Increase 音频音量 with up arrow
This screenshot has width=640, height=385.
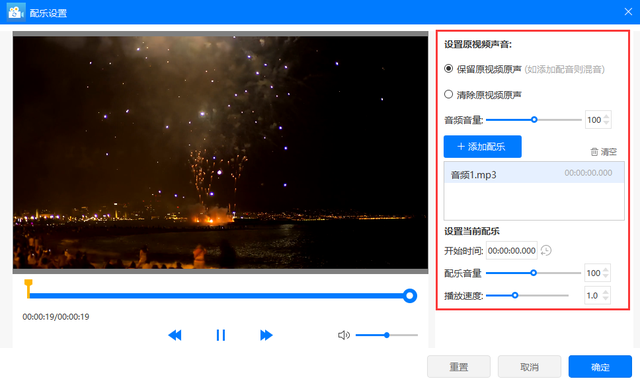click(606, 116)
